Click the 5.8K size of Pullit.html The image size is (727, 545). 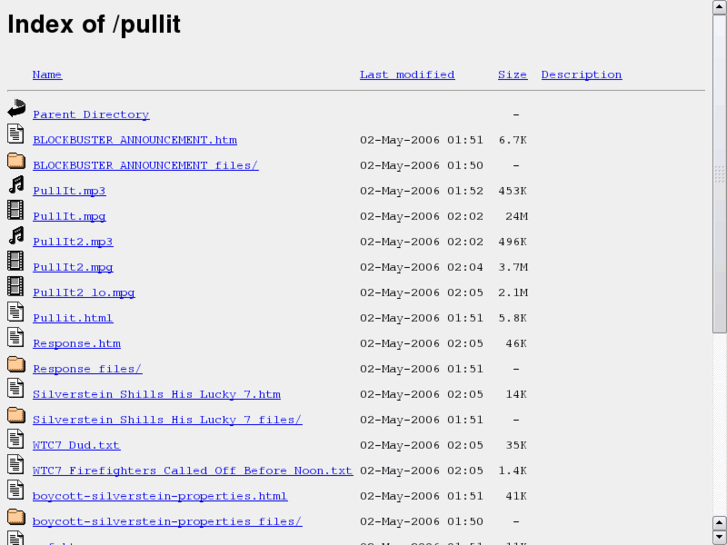(x=512, y=318)
